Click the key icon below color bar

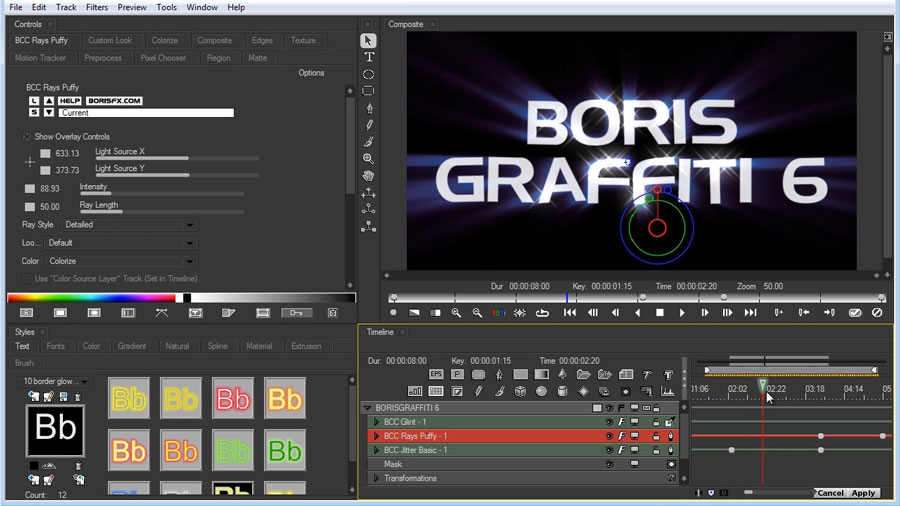[x=297, y=313]
